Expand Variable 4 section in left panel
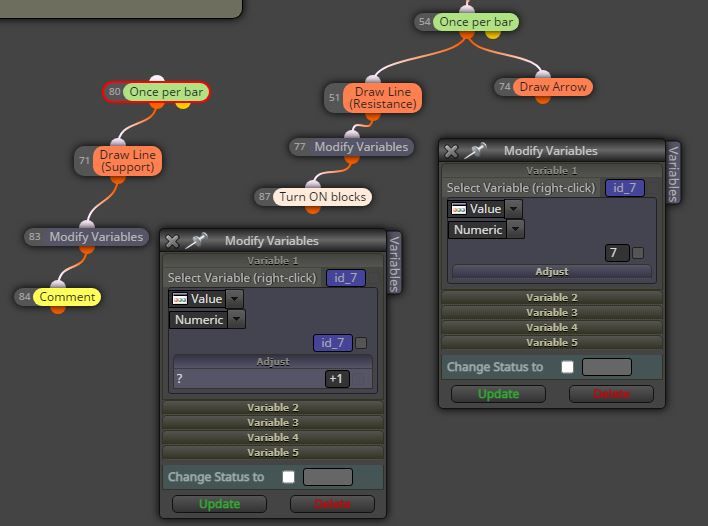This screenshot has width=708, height=526. [273, 438]
